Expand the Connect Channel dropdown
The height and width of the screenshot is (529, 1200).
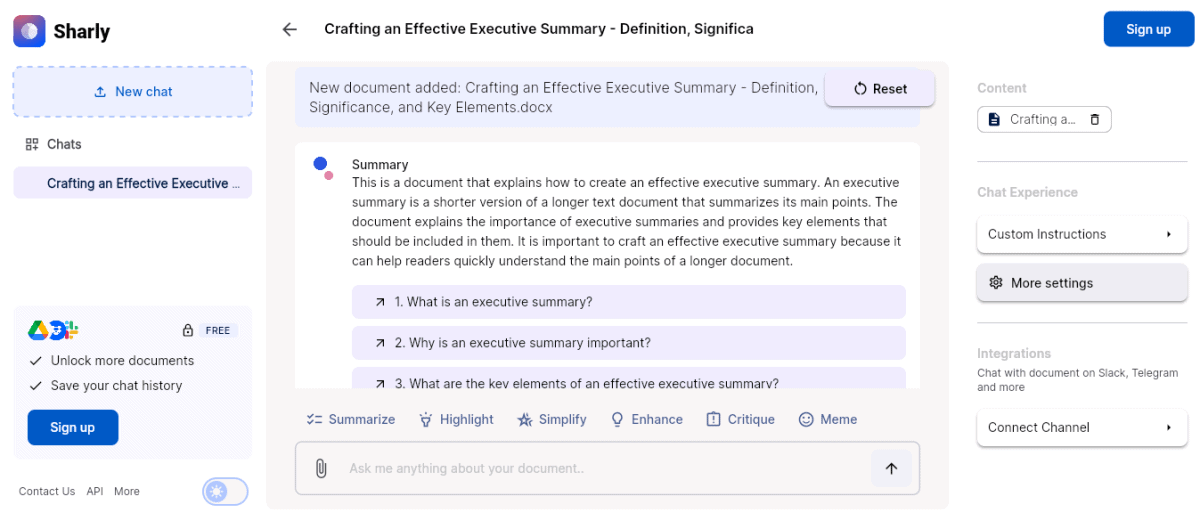click(x=1082, y=427)
